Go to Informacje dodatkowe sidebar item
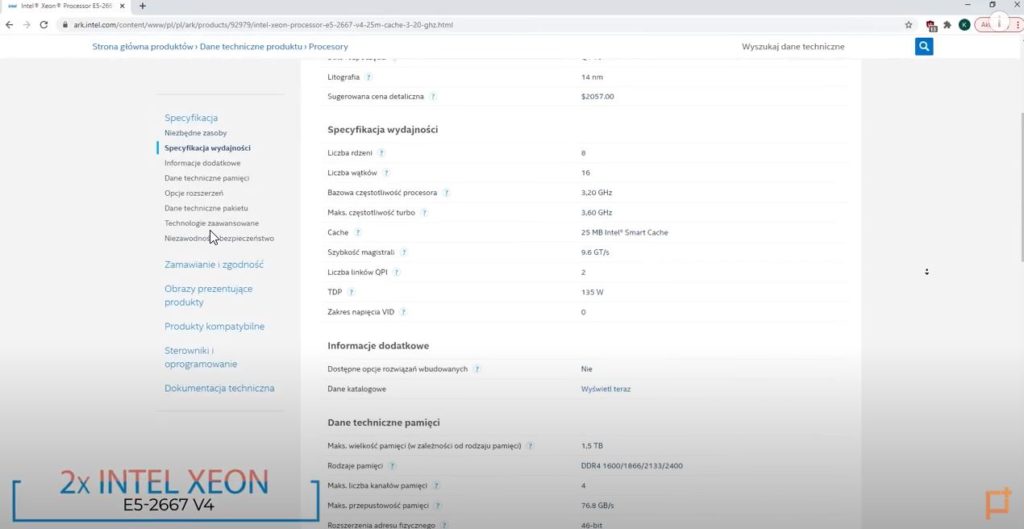Viewport: 1024px width, 529px height. [x=202, y=163]
